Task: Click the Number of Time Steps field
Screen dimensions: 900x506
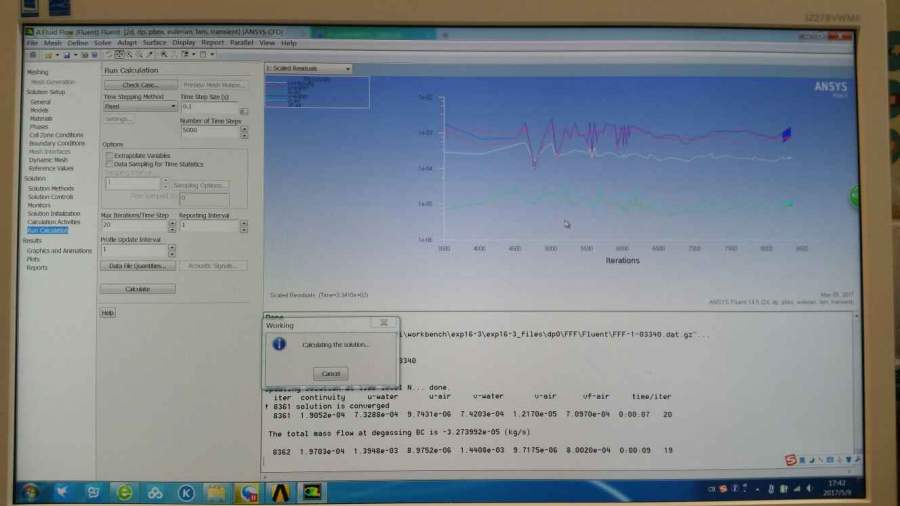Action: point(210,131)
